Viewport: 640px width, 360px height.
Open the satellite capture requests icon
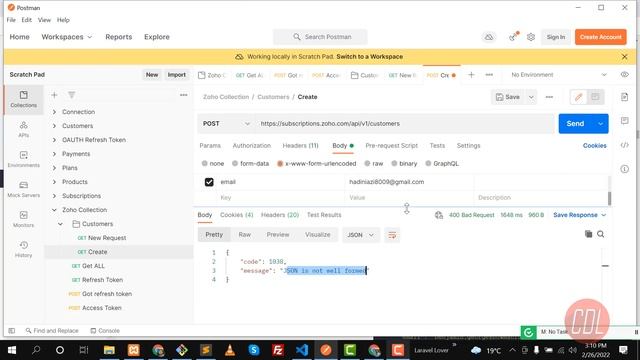513,37
